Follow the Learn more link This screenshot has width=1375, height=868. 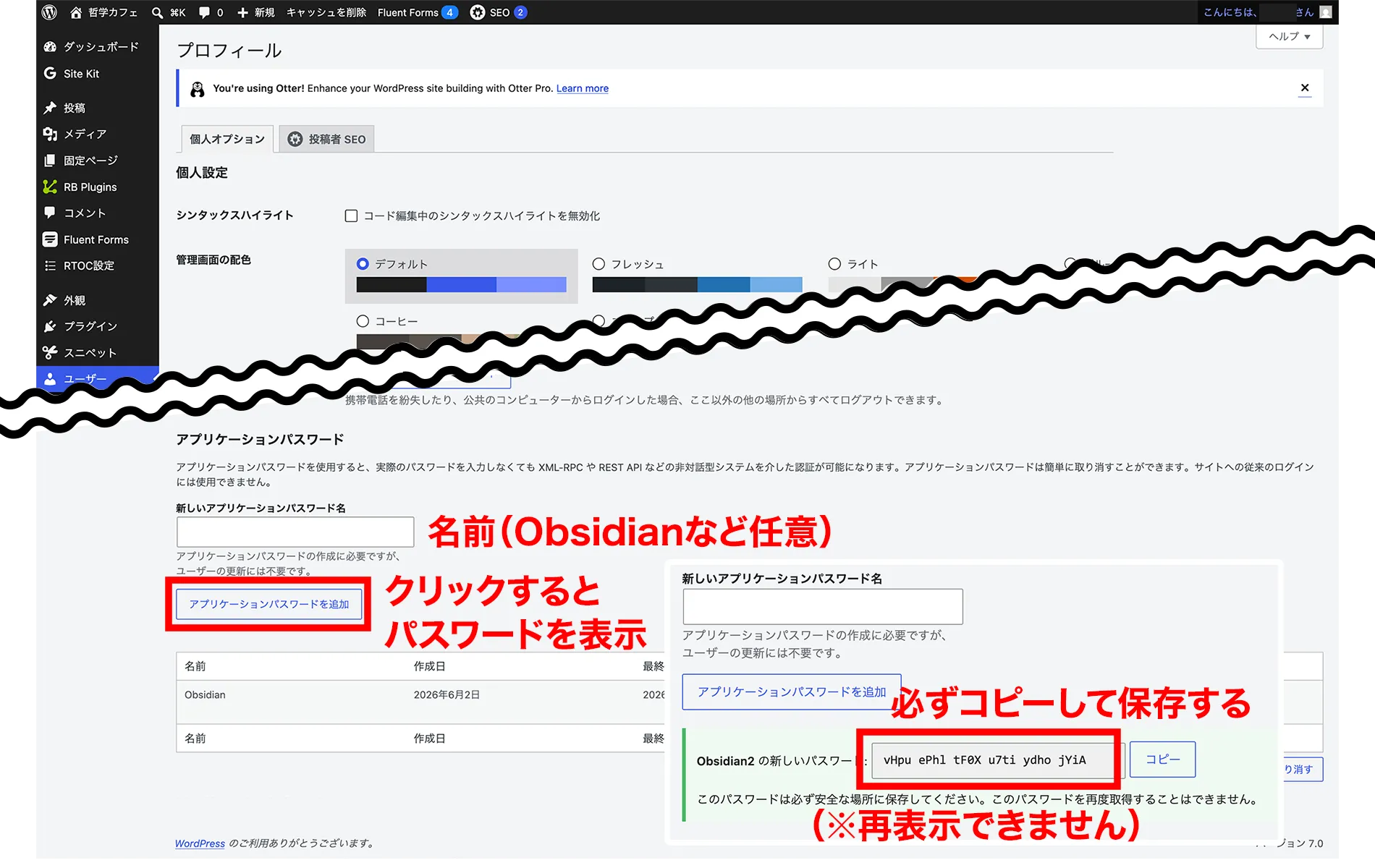[x=583, y=88]
